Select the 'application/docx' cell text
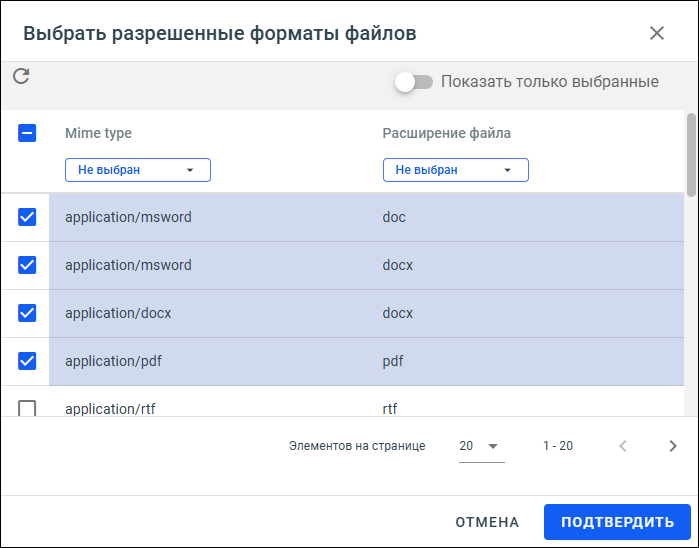The width and height of the screenshot is (699, 548). click(x=118, y=313)
